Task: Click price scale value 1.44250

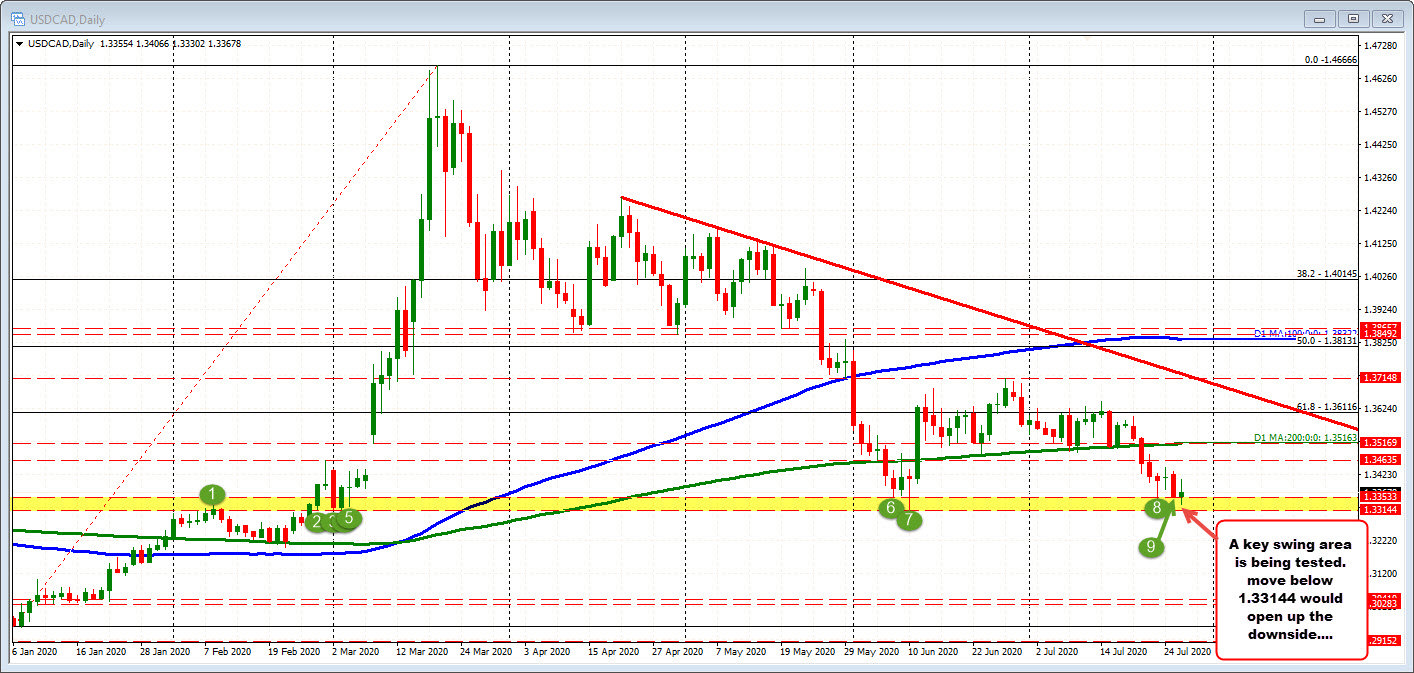Action: click(x=1381, y=144)
